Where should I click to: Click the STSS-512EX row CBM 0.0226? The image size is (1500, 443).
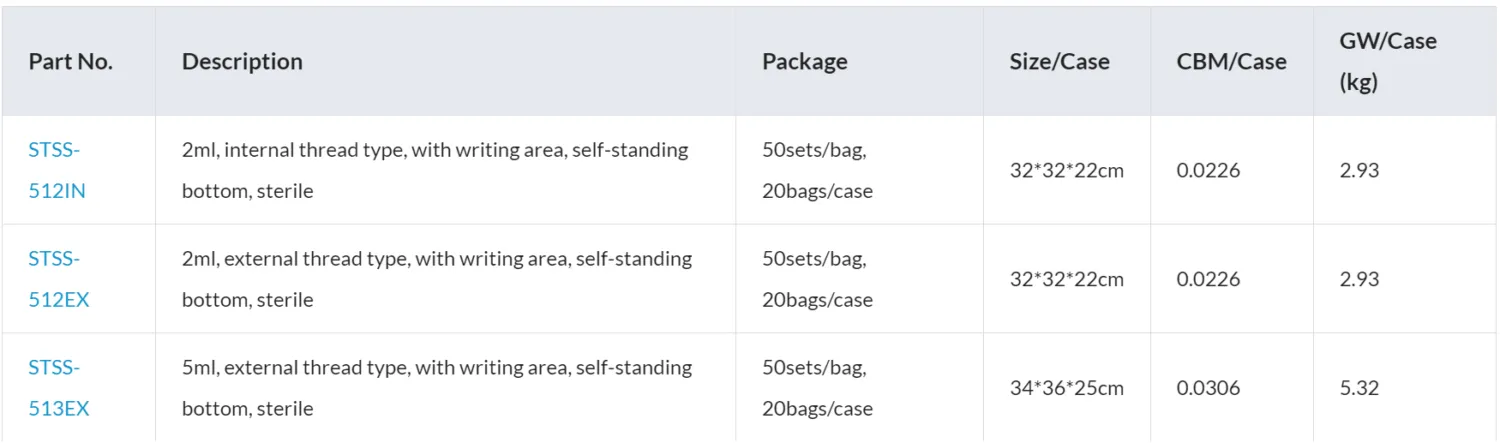point(1208,279)
